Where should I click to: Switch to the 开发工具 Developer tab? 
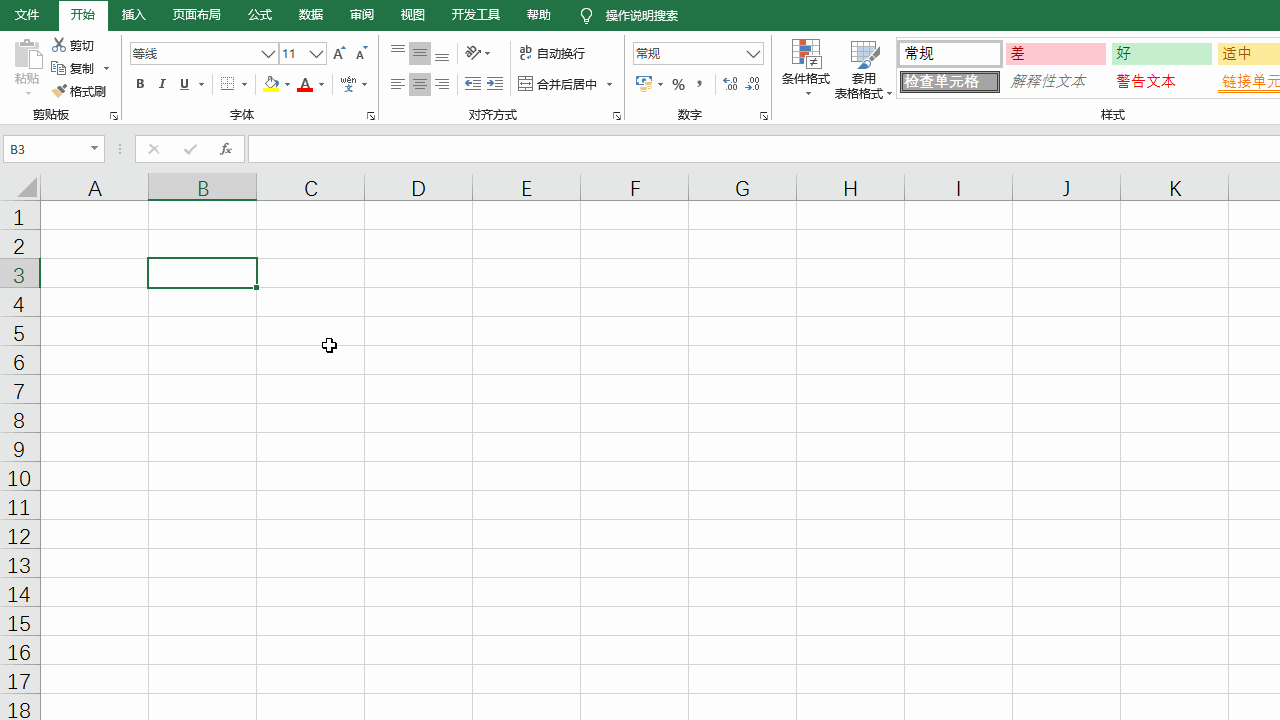pos(476,15)
